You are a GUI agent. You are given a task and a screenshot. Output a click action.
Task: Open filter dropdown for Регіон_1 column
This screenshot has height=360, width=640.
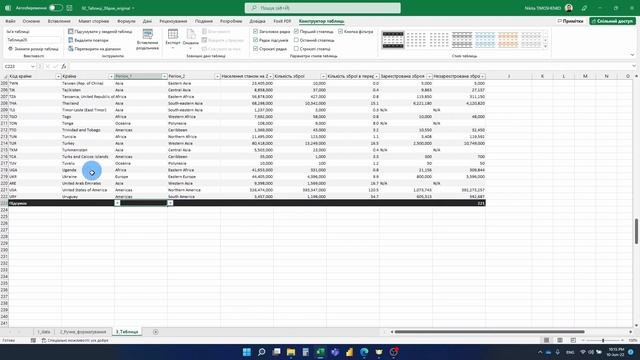click(x=164, y=76)
